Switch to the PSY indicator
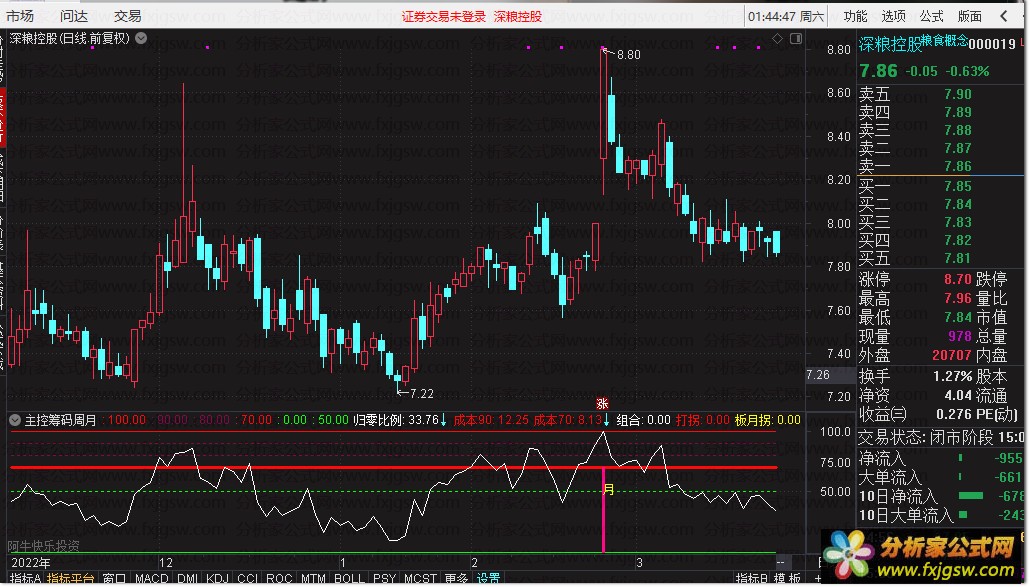Image resolution: width=1031 pixels, height=587 pixels. 385,578
